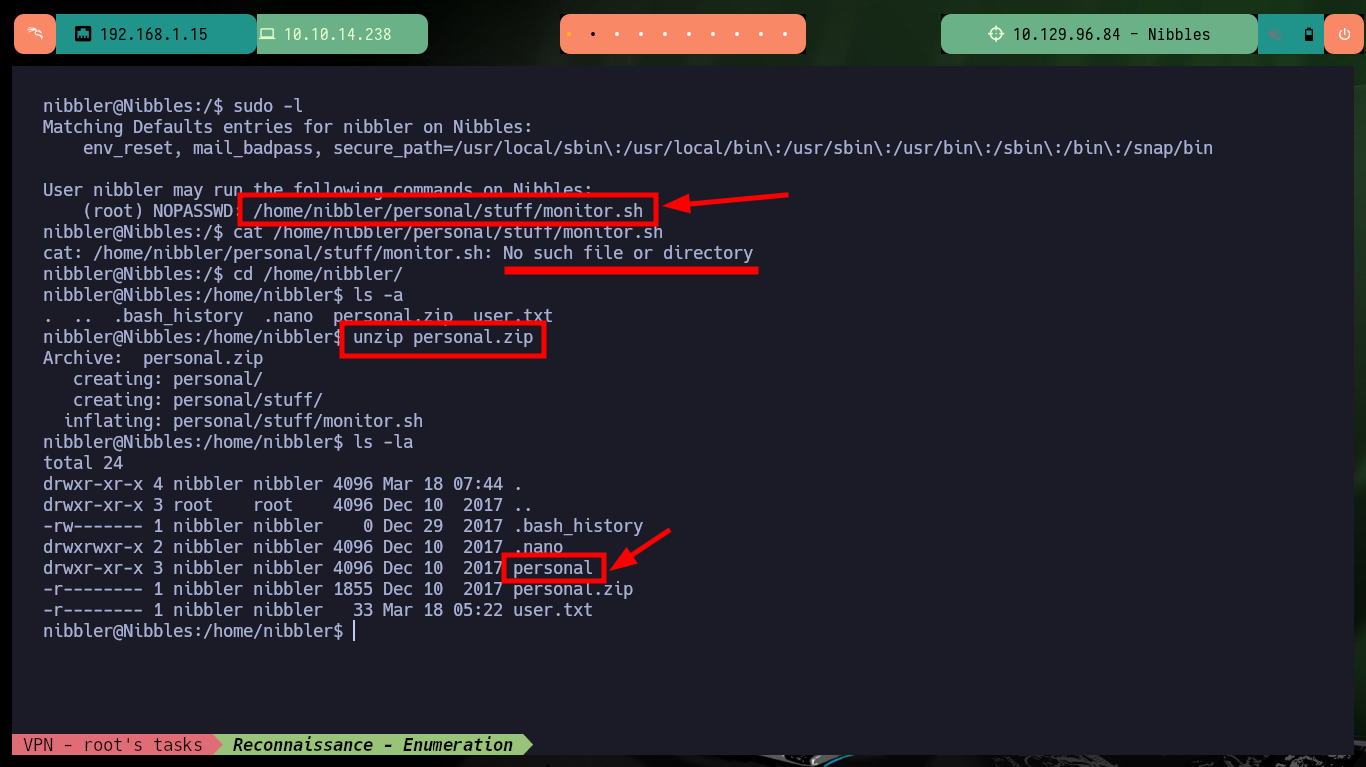Switch to the last workspace dot
Viewport: 1366px width, 767px height.
pyautogui.click(x=785, y=34)
